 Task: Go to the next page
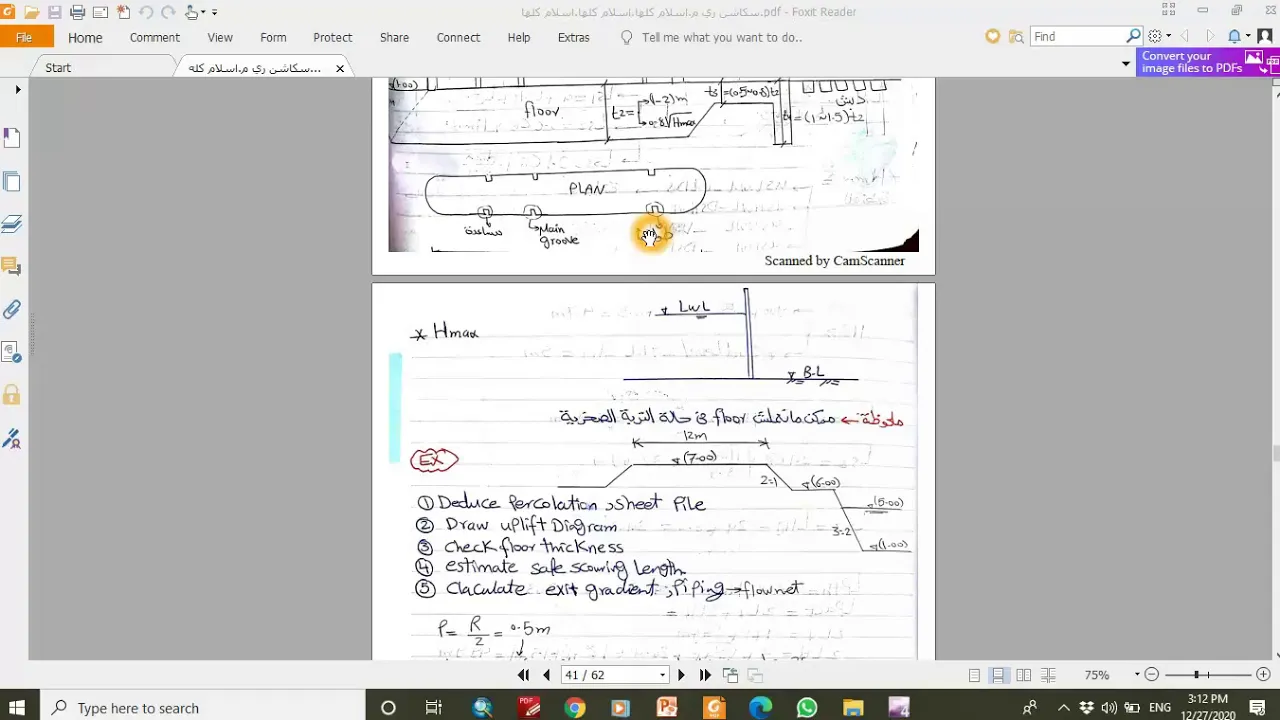click(x=682, y=675)
